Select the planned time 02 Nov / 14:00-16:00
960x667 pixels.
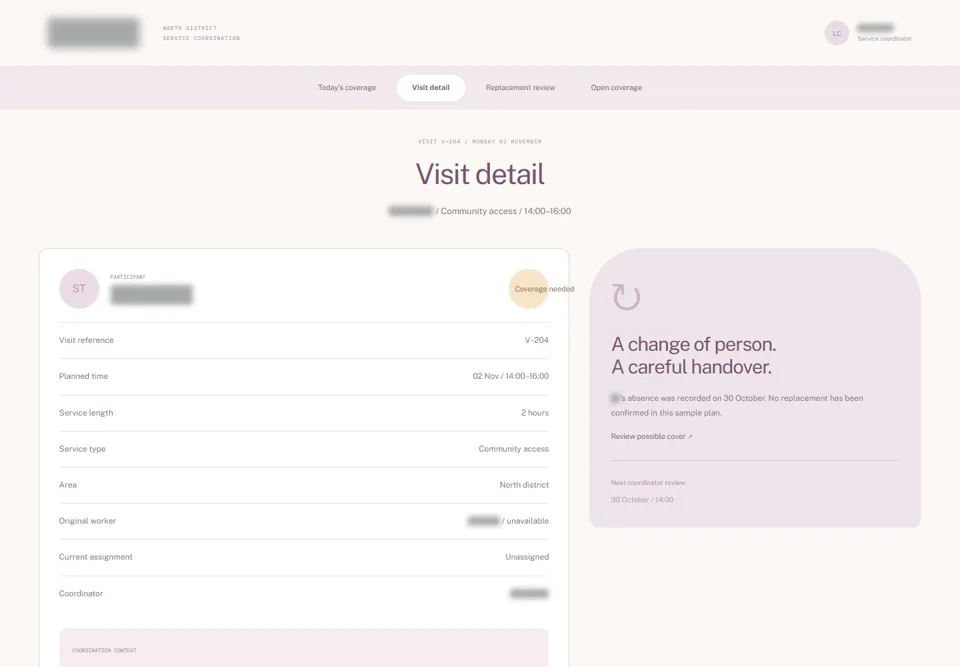(x=510, y=376)
